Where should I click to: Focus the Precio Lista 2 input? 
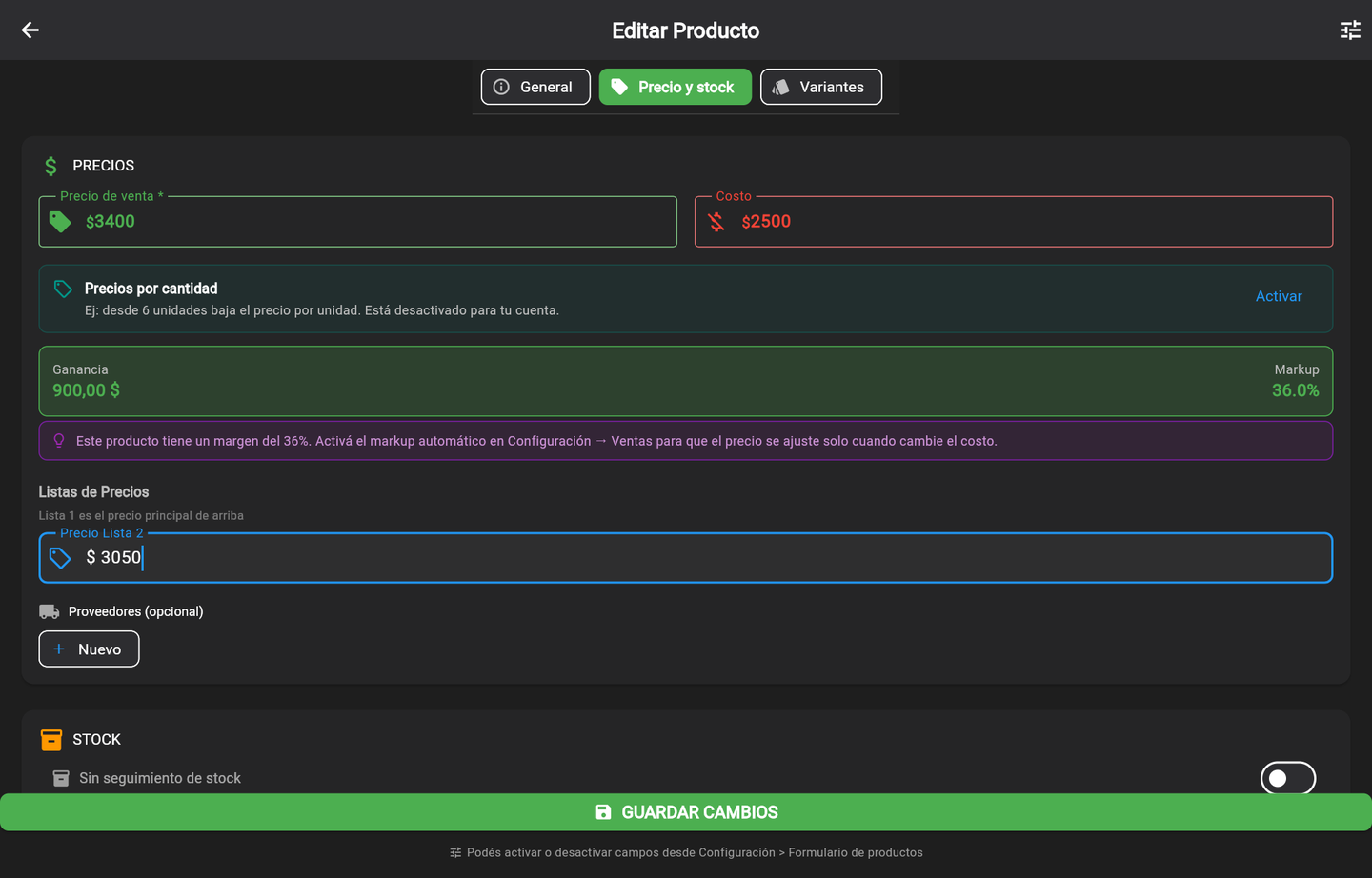click(x=686, y=558)
